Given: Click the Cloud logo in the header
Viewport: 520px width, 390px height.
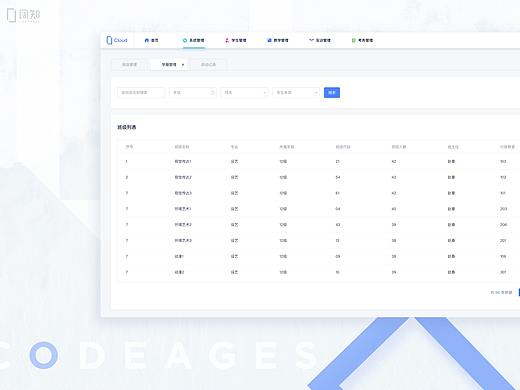Looking at the screenshot, I should pos(117,40).
